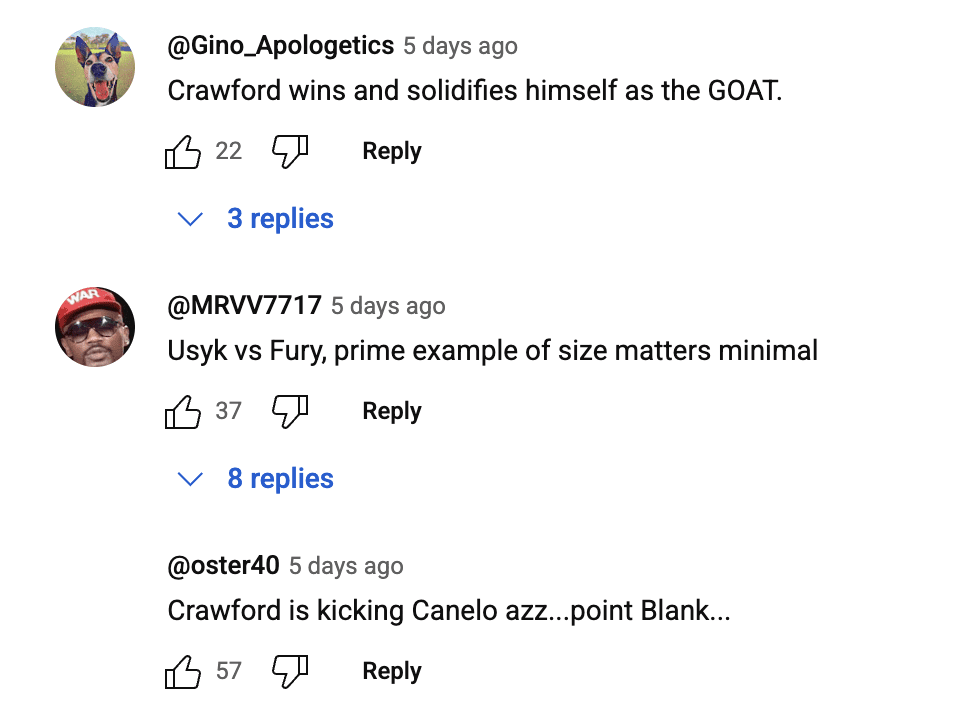This screenshot has height=718, width=976.
Task: Click the timestamp beside @Gino_Apologetics
Action: coord(460,47)
